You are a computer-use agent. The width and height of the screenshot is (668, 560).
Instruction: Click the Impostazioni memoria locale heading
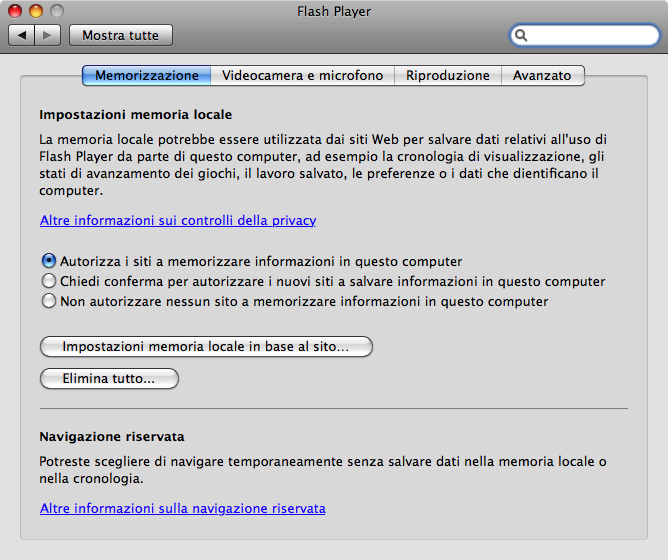pyautogui.click(x=135, y=115)
